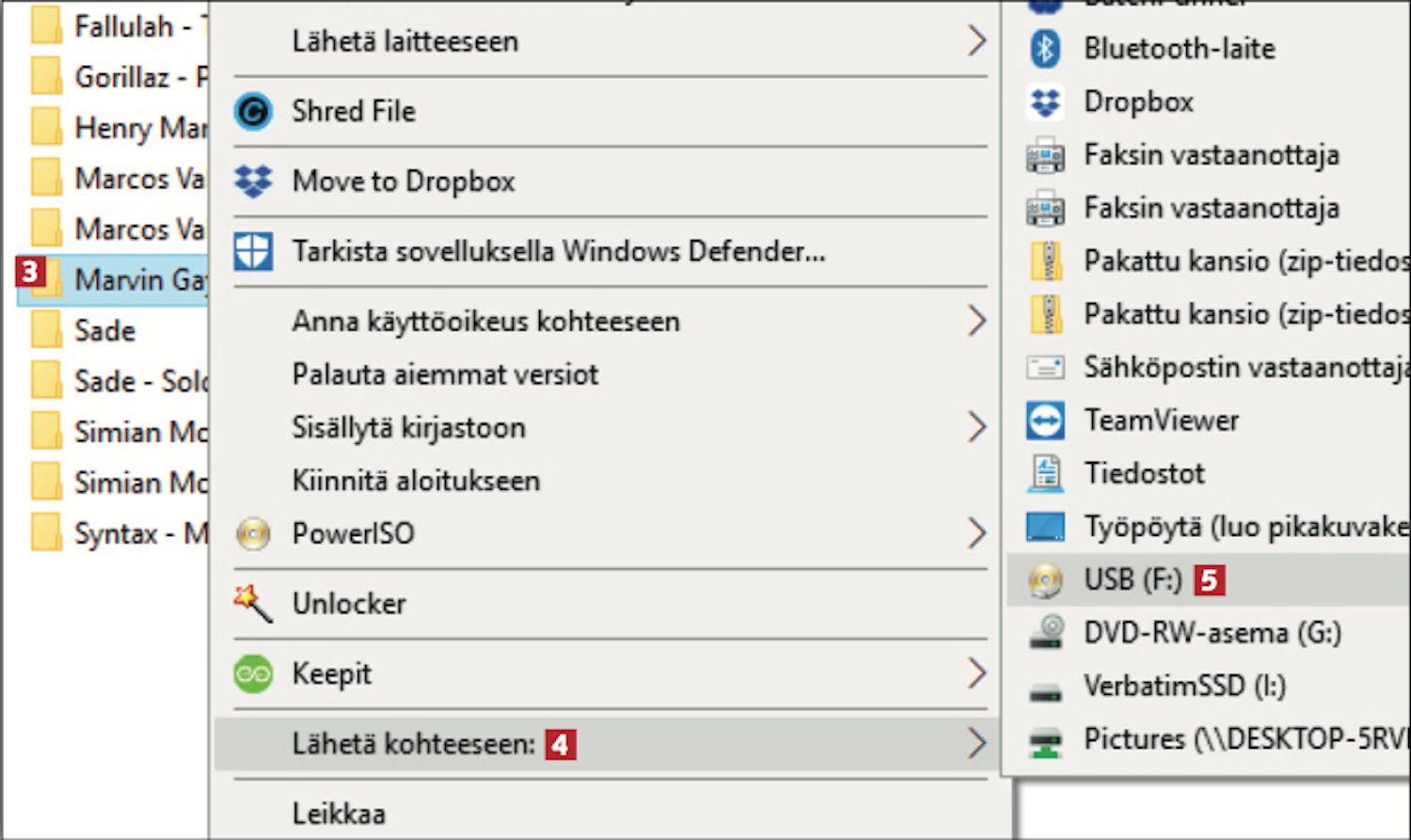Click the PowerISO disc icon
Viewport: 1411px width, 840px height.
(253, 533)
